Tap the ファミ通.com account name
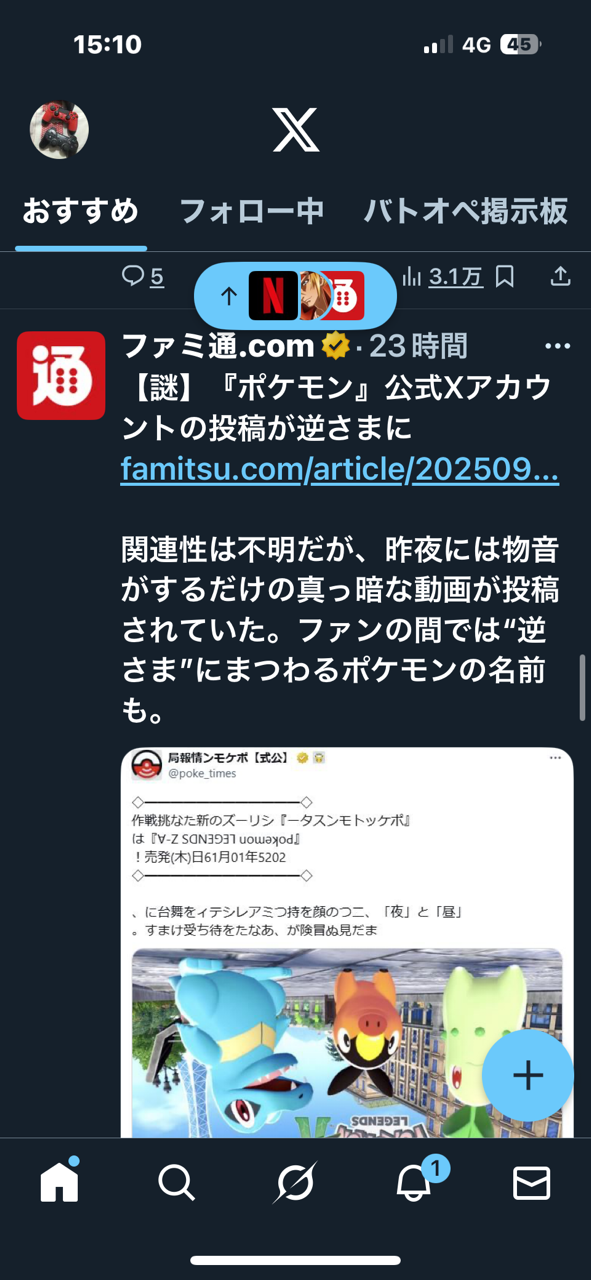The width and height of the screenshot is (591, 1280). point(218,346)
